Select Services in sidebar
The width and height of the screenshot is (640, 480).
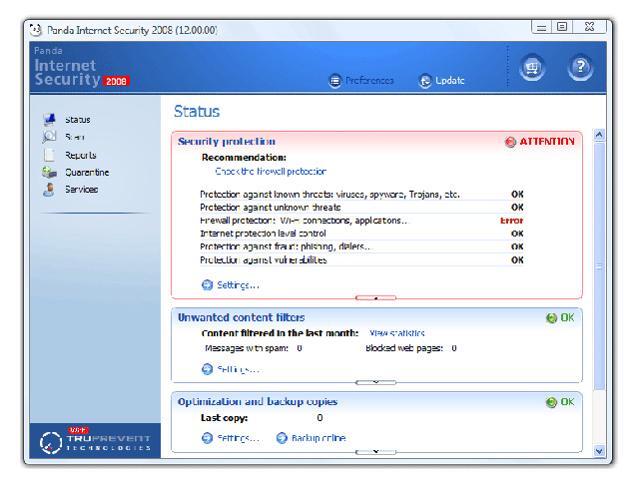click(x=81, y=190)
